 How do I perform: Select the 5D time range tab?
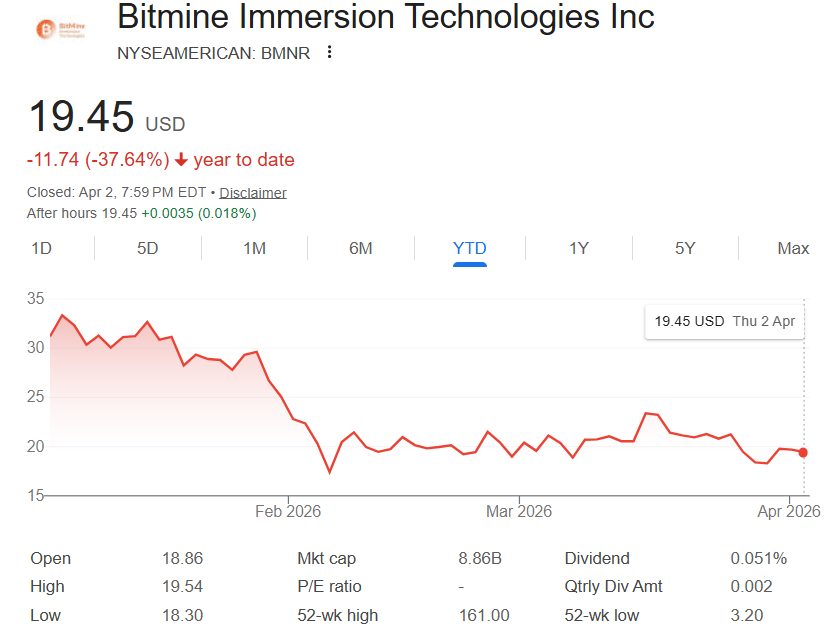146,248
